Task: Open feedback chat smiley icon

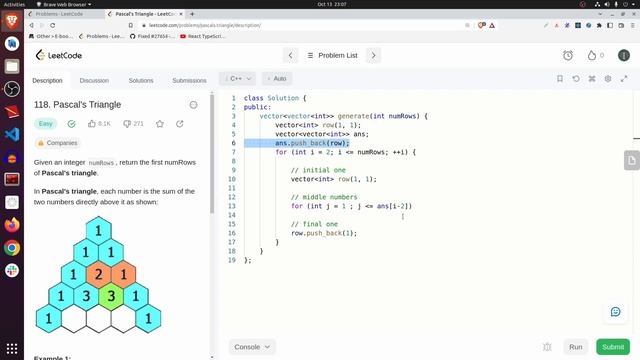Action: point(616,312)
